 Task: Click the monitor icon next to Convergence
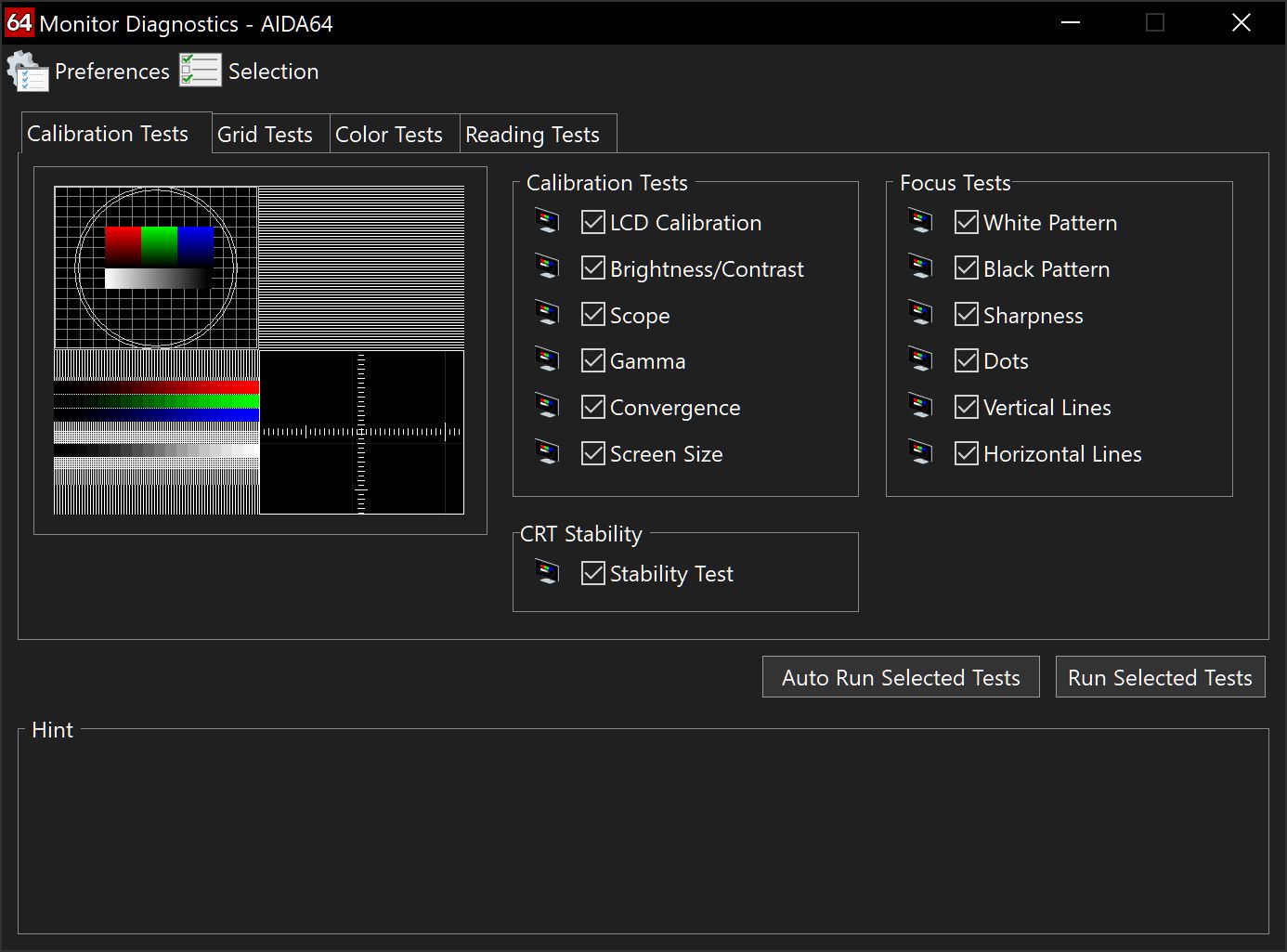click(x=547, y=407)
